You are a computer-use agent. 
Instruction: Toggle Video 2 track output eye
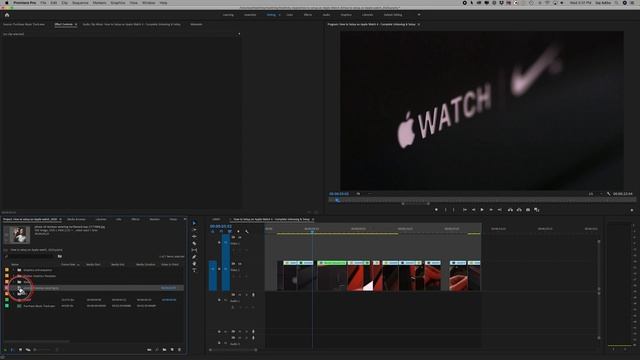pos(240,237)
